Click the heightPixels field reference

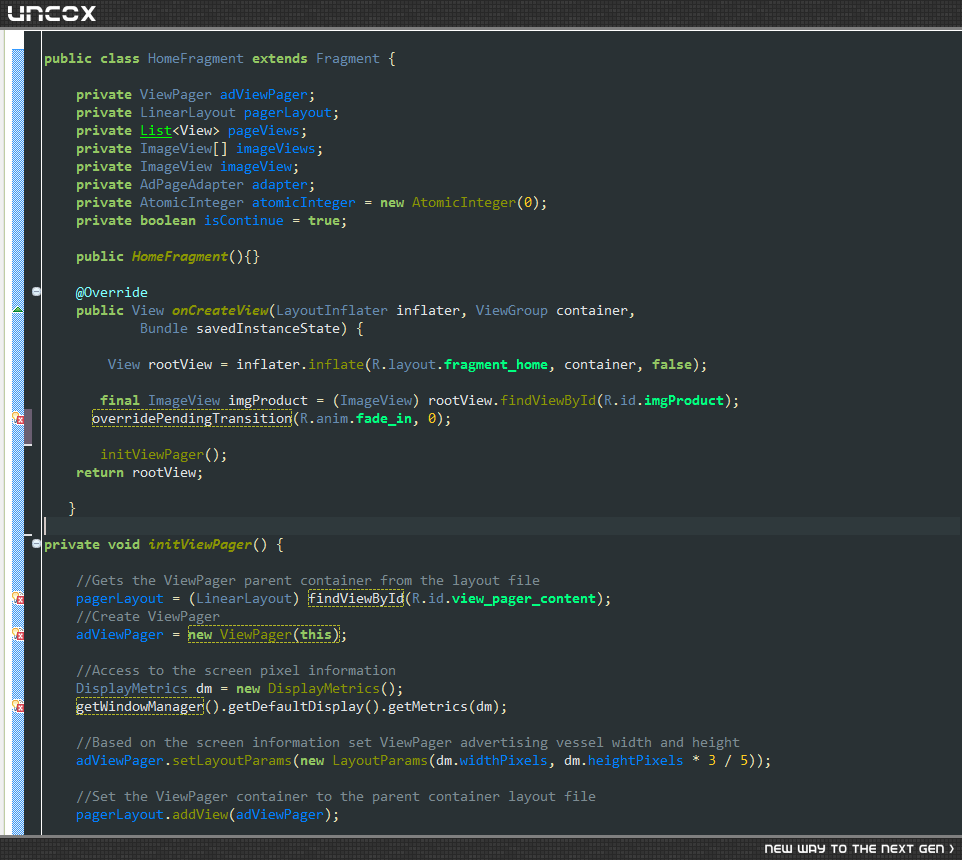tap(636, 761)
